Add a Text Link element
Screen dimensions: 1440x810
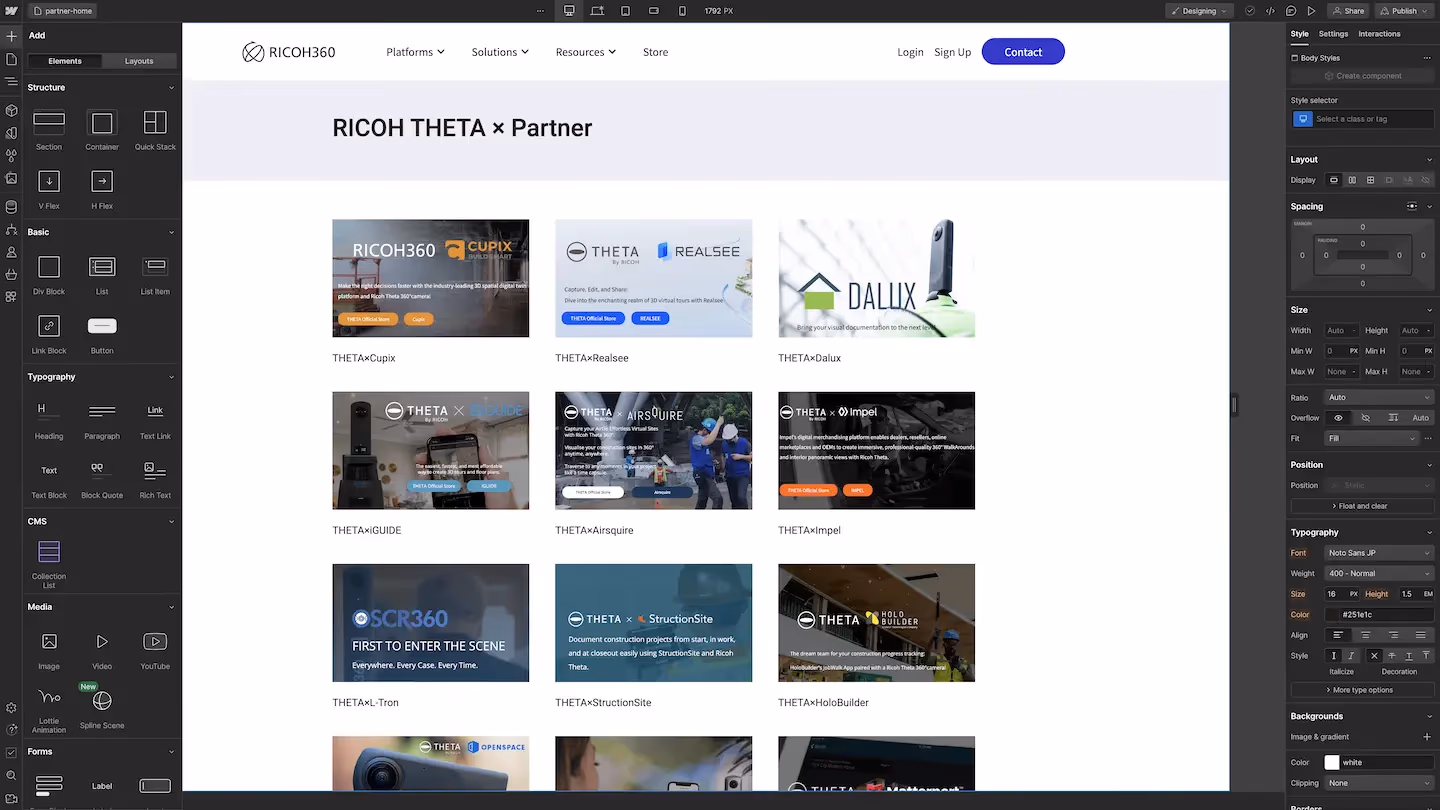tap(155, 419)
